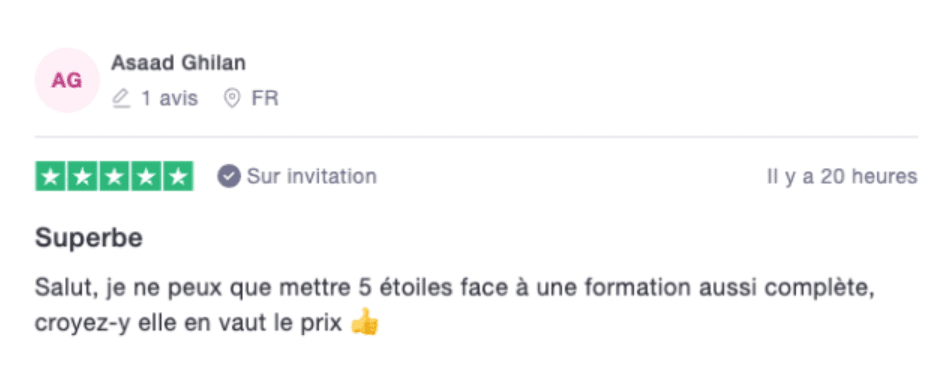Click the fourth green star
Screen dimensions: 938x382
pos(146,176)
